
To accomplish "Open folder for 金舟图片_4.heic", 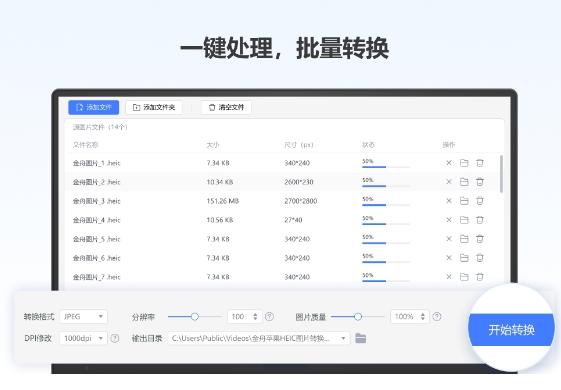I will (464, 220).
